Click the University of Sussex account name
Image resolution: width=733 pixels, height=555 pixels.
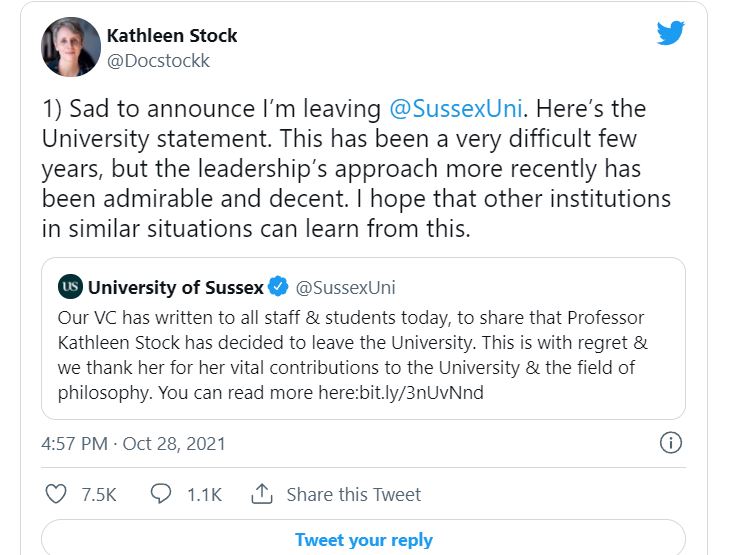pyautogui.click(x=176, y=288)
